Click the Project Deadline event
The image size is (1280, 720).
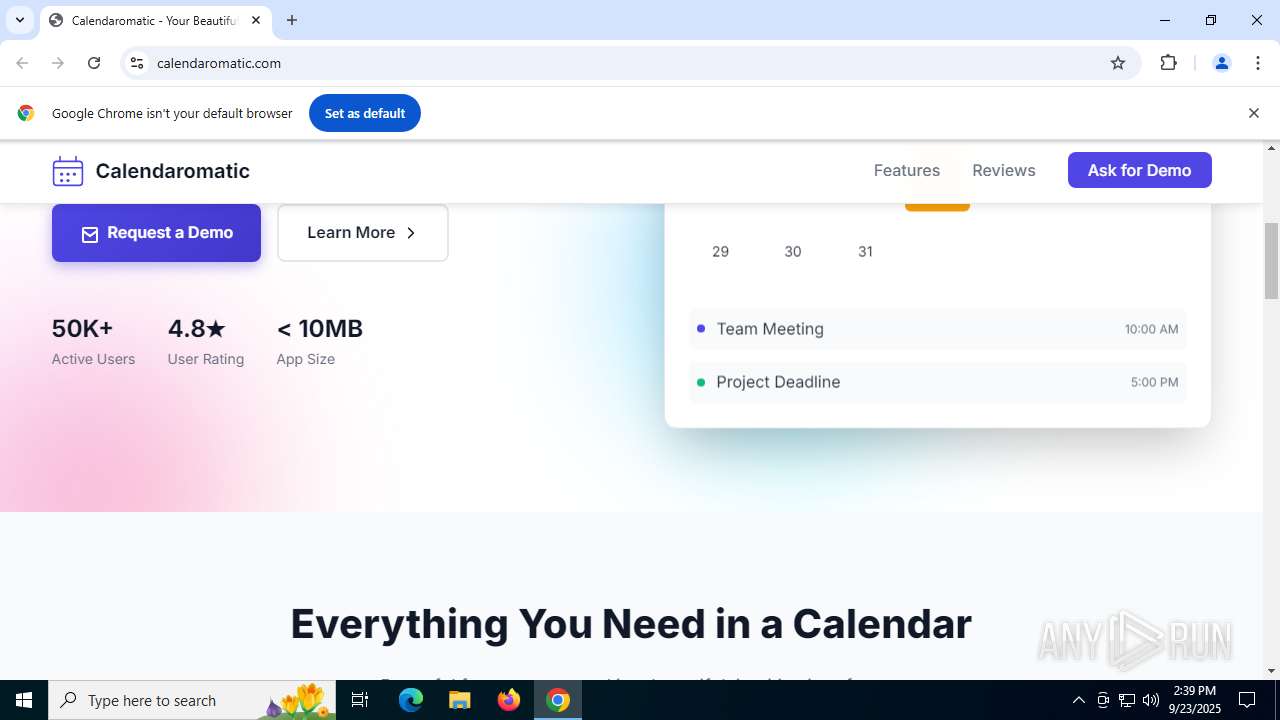point(937,382)
